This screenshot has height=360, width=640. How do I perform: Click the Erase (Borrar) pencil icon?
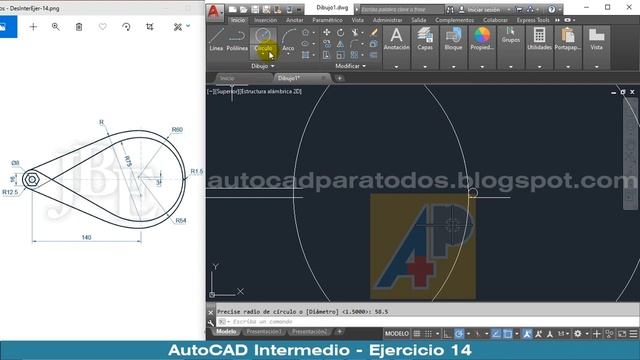(373, 32)
